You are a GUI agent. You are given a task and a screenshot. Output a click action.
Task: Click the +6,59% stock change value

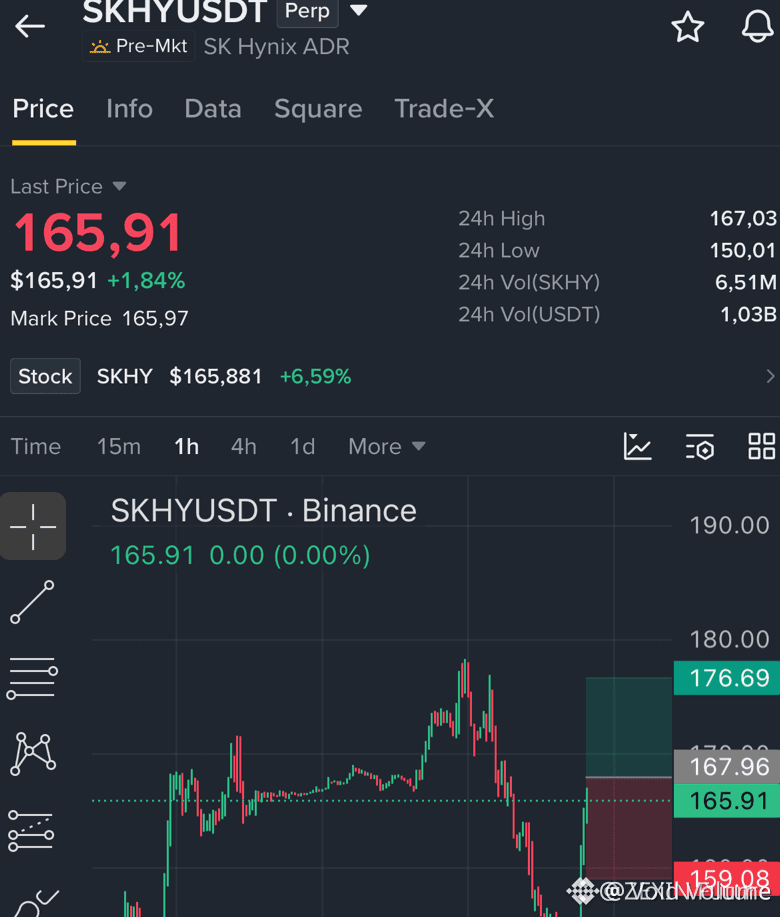[315, 377]
